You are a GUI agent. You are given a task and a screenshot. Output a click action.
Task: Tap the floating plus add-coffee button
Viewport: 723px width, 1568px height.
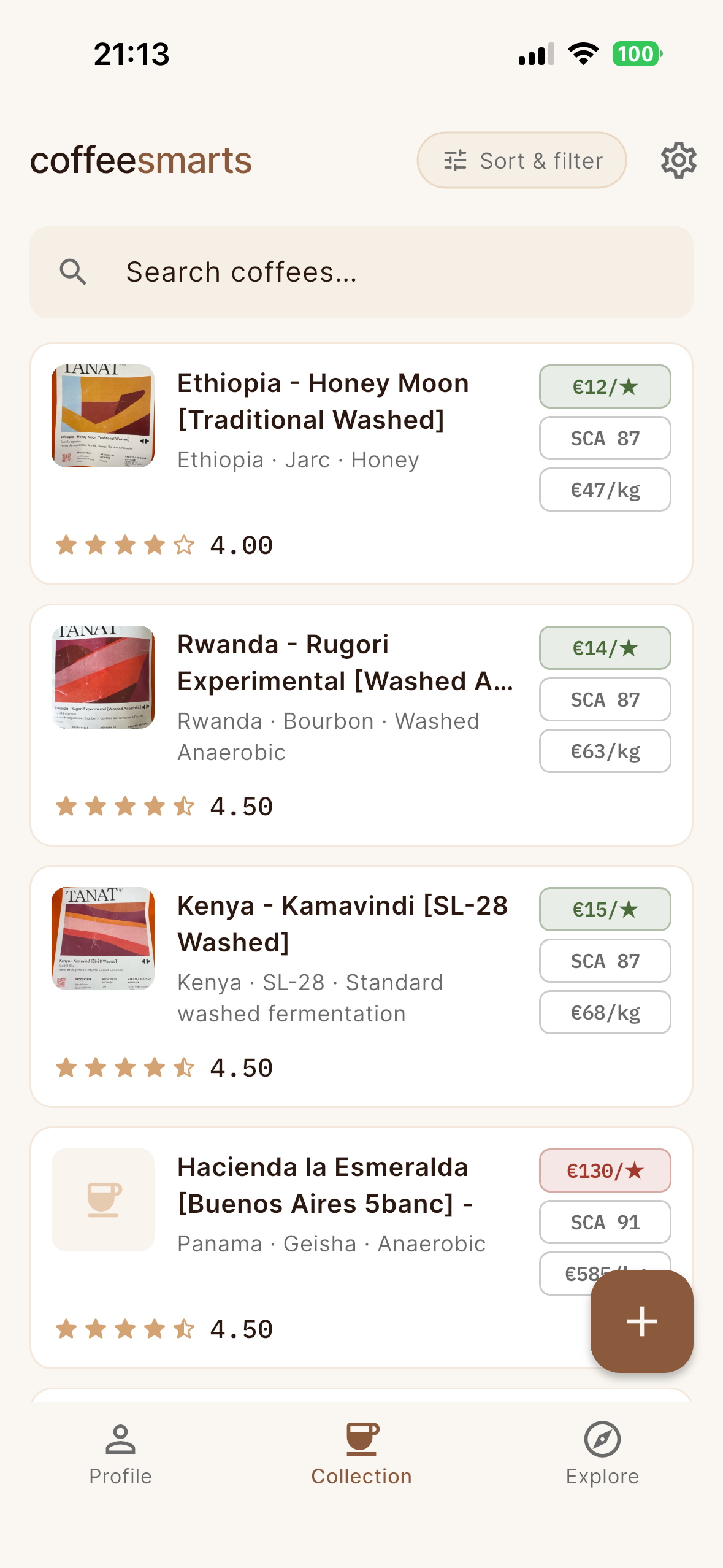point(641,1321)
